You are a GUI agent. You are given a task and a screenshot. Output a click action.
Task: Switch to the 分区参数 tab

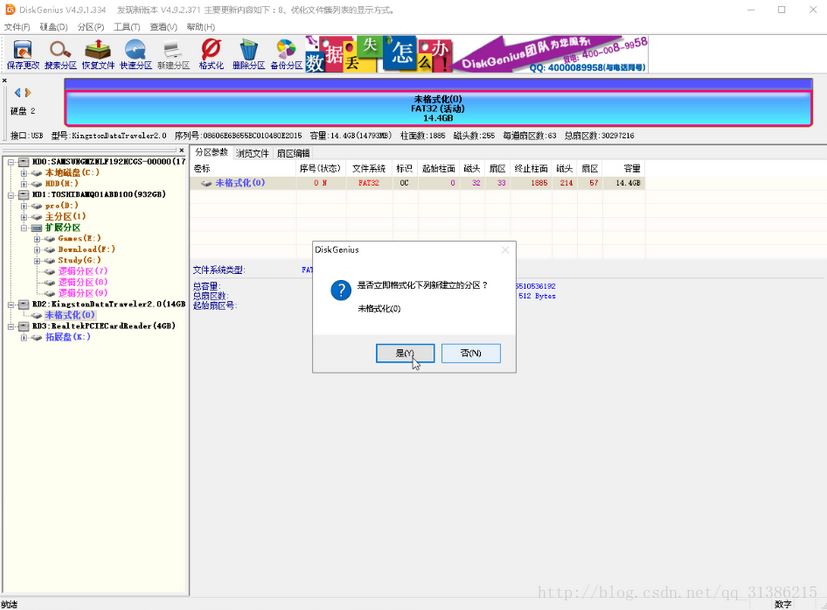coord(211,152)
